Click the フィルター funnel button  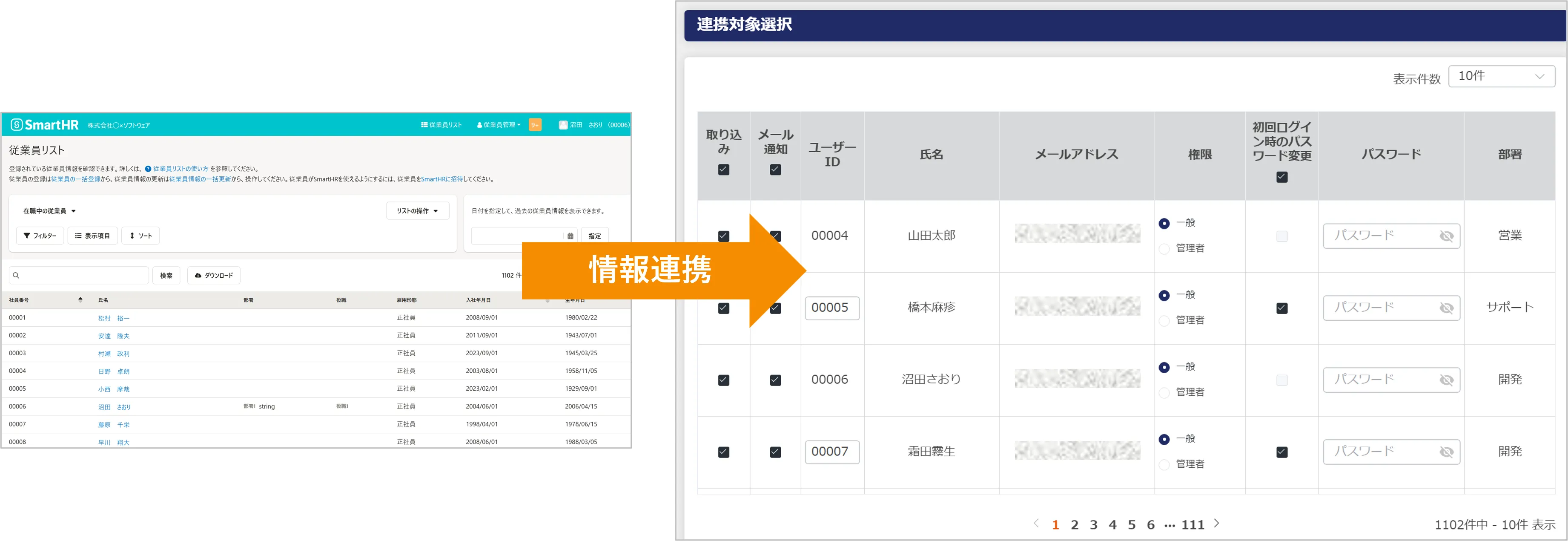(40, 236)
